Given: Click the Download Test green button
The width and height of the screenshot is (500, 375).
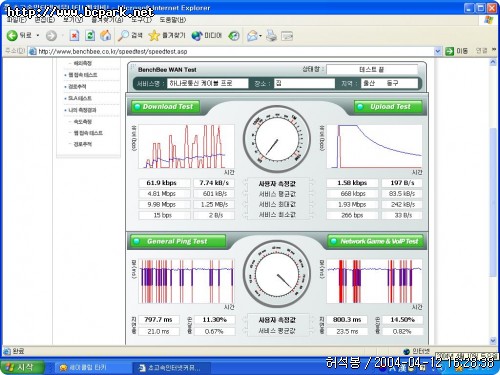Looking at the screenshot, I should 165,107.
